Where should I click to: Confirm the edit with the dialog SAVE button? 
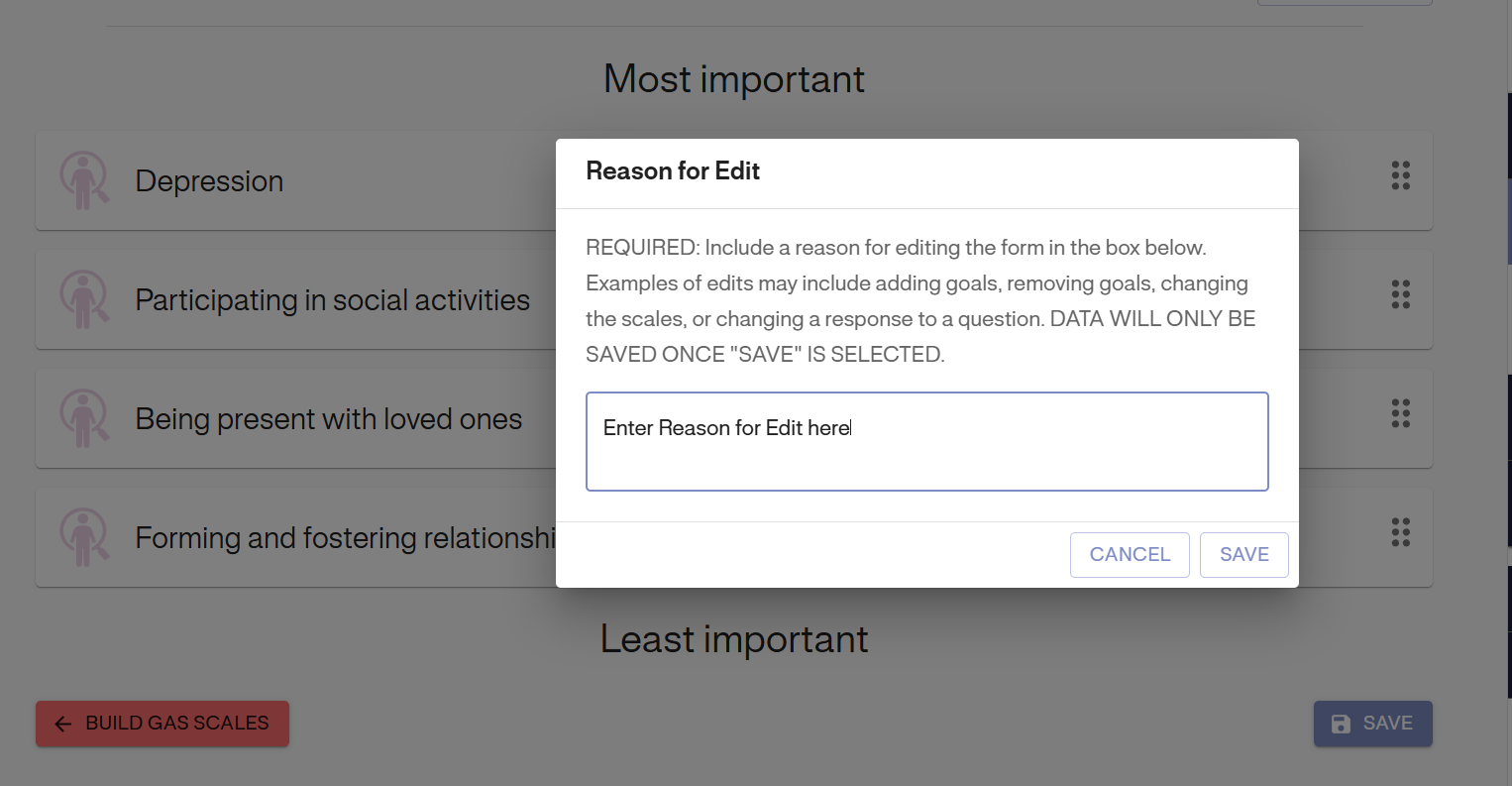coord(1243,555)
